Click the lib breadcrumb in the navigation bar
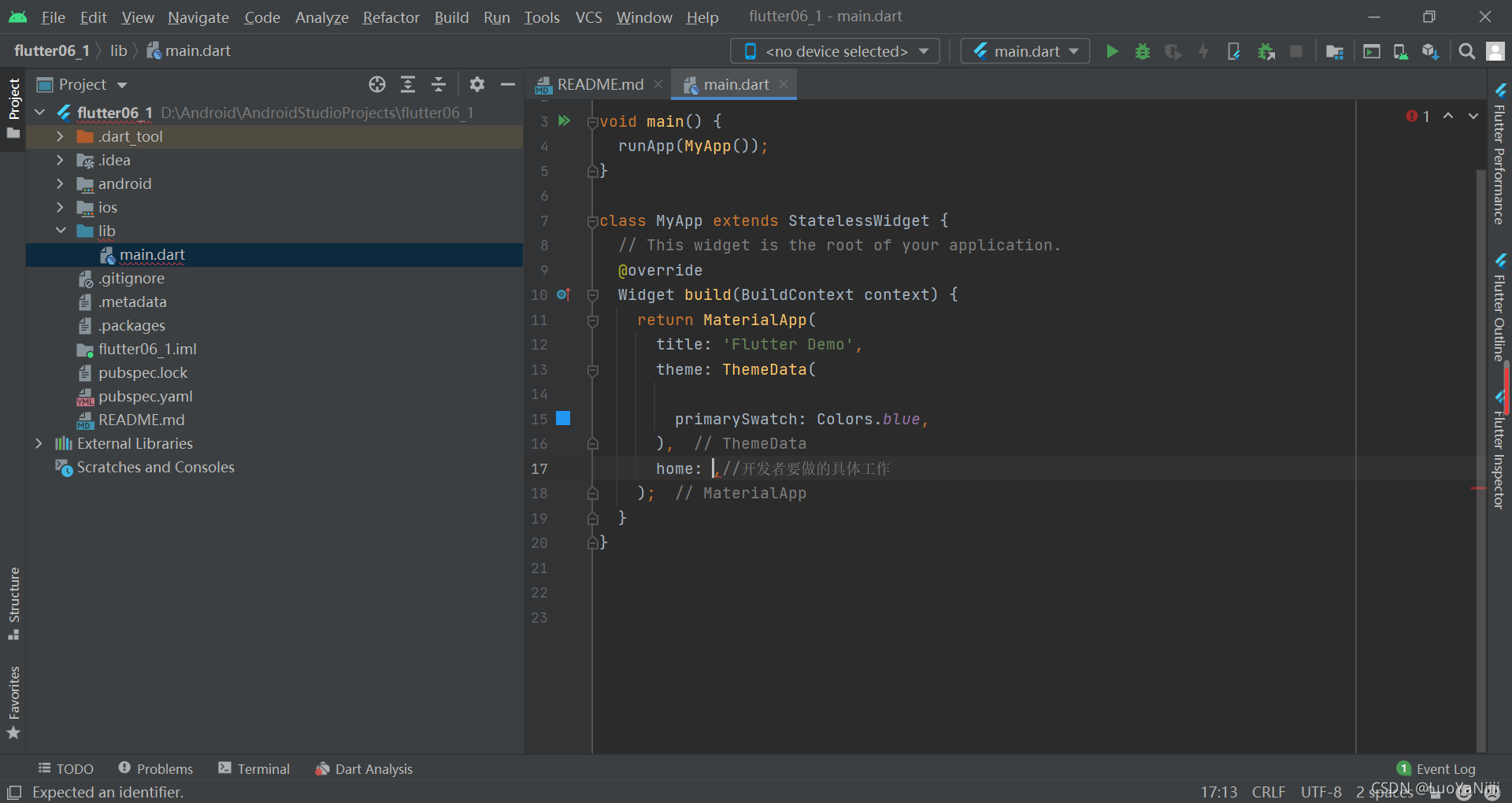This screenshot has width=1512, height=803. pos(118,50)
